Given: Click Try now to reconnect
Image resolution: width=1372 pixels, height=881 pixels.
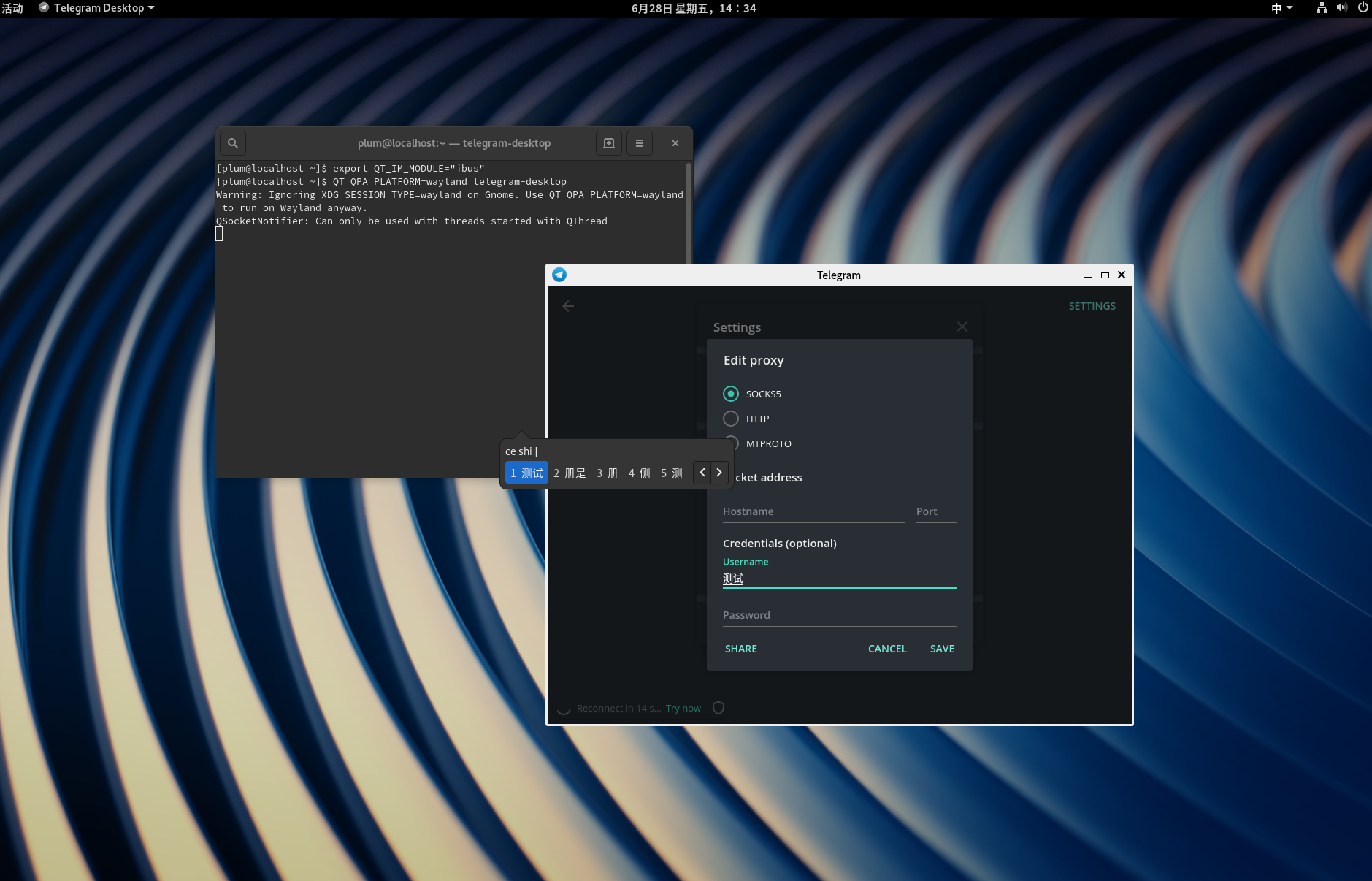Looking at the screenshot, I should pos(682,707).
